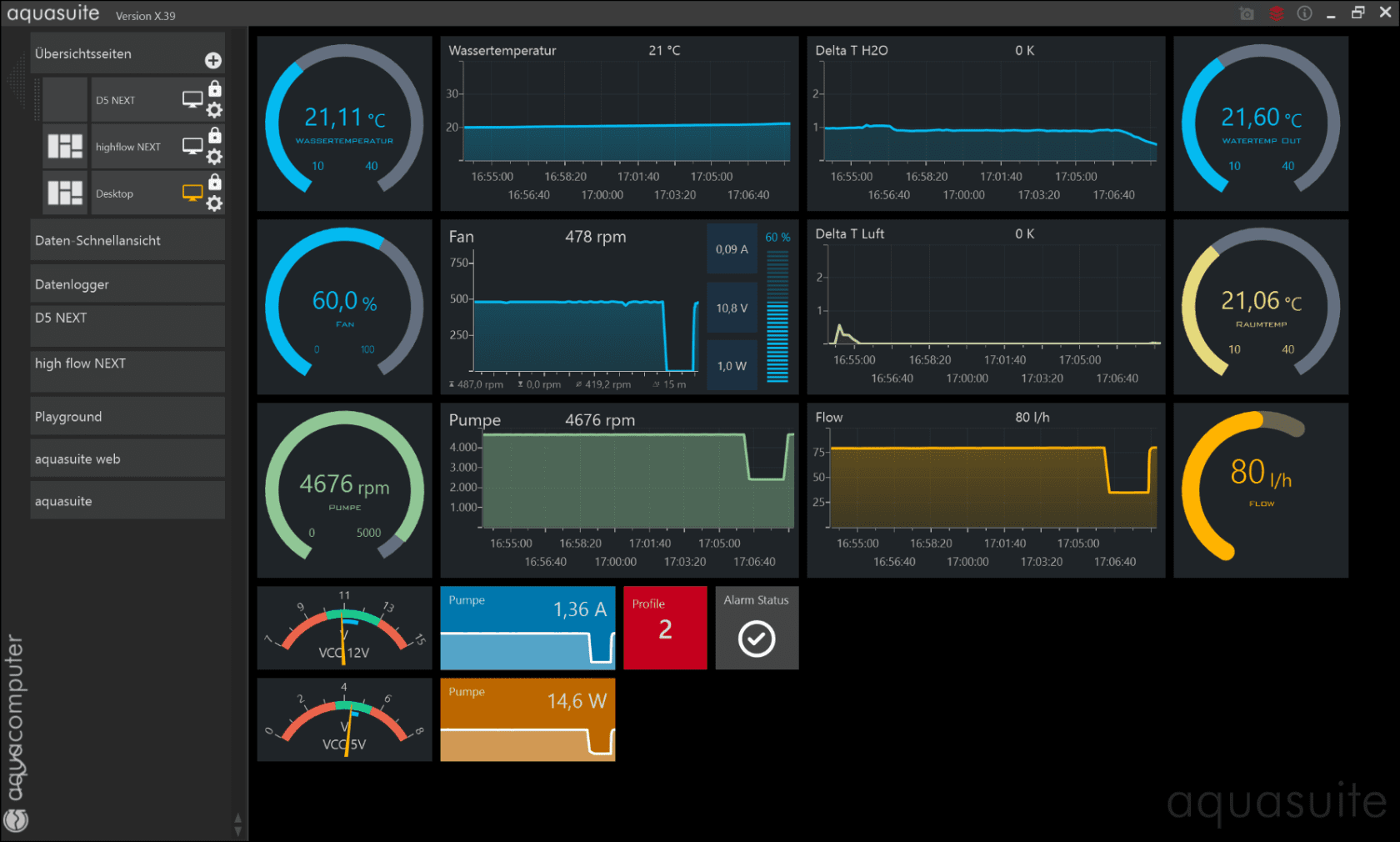The image size is (1400, 842).
Task: Click the Wassertemperatur 21,11 °C gauge
Action: tap(344, 123)
